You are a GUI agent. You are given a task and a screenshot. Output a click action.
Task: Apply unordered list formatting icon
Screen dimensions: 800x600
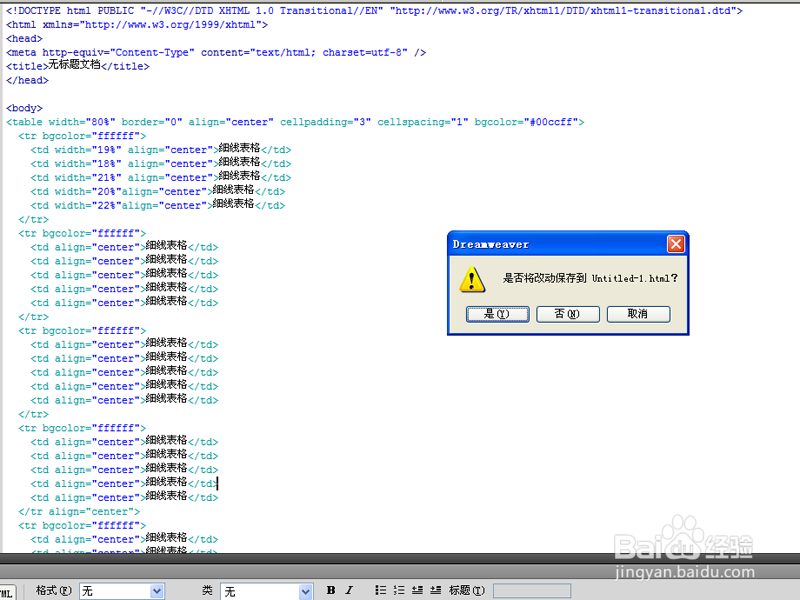click(x=381, y=590)
